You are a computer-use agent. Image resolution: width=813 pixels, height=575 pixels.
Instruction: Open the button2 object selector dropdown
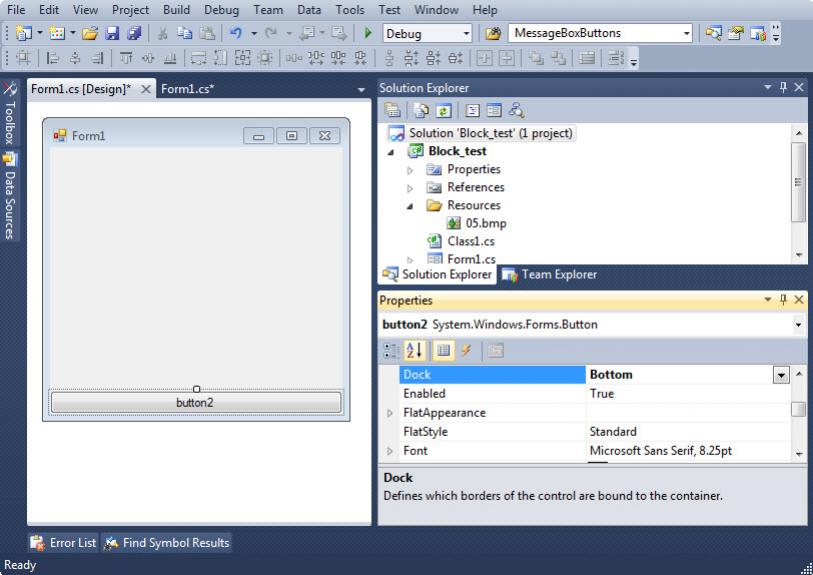(x=798, y=325)
